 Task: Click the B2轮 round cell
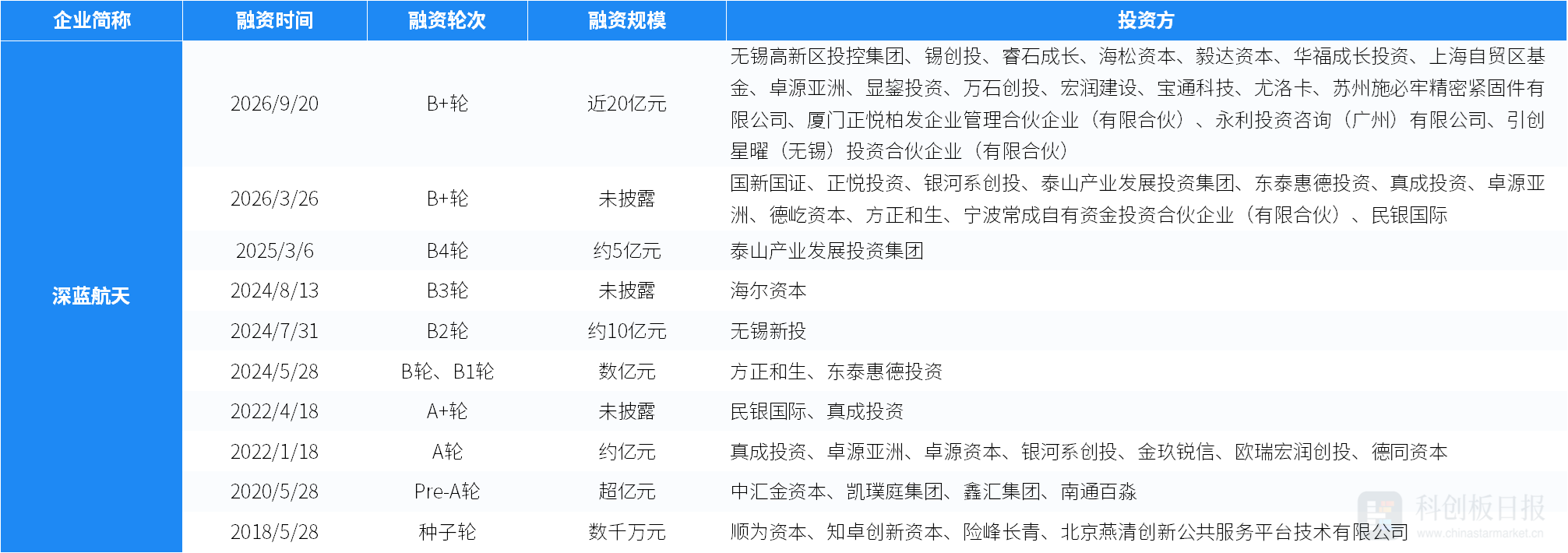pyautogui.click(x=447, y=331)
